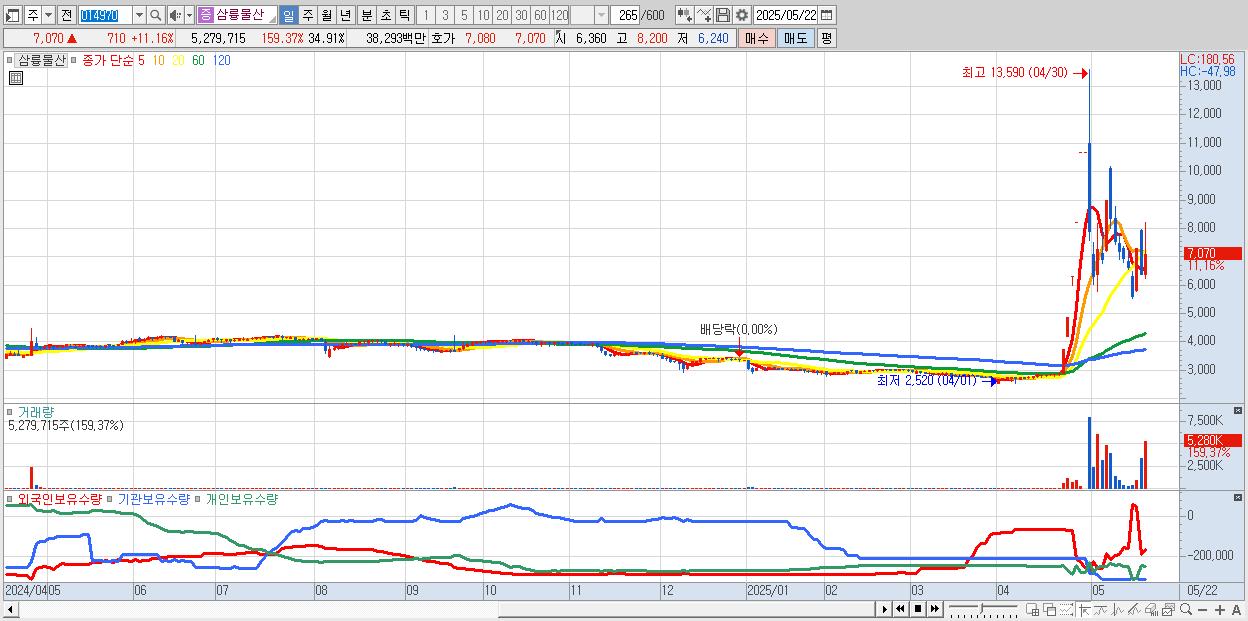Select the 30 interval button
Image resolution: width=1248 pixels, height=621 pixels.
(x=522, y=15)
